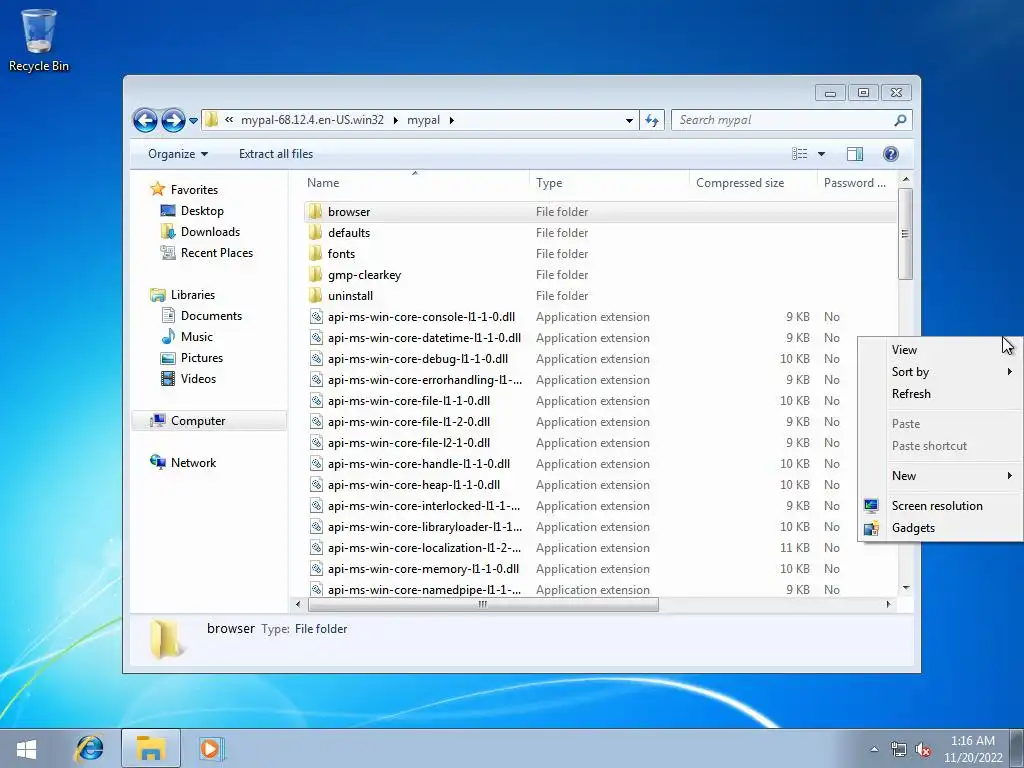The height and width of the screenshot is (768, 1024).
Task: Open Downloads under Favorites
Action: pos(210,232)
